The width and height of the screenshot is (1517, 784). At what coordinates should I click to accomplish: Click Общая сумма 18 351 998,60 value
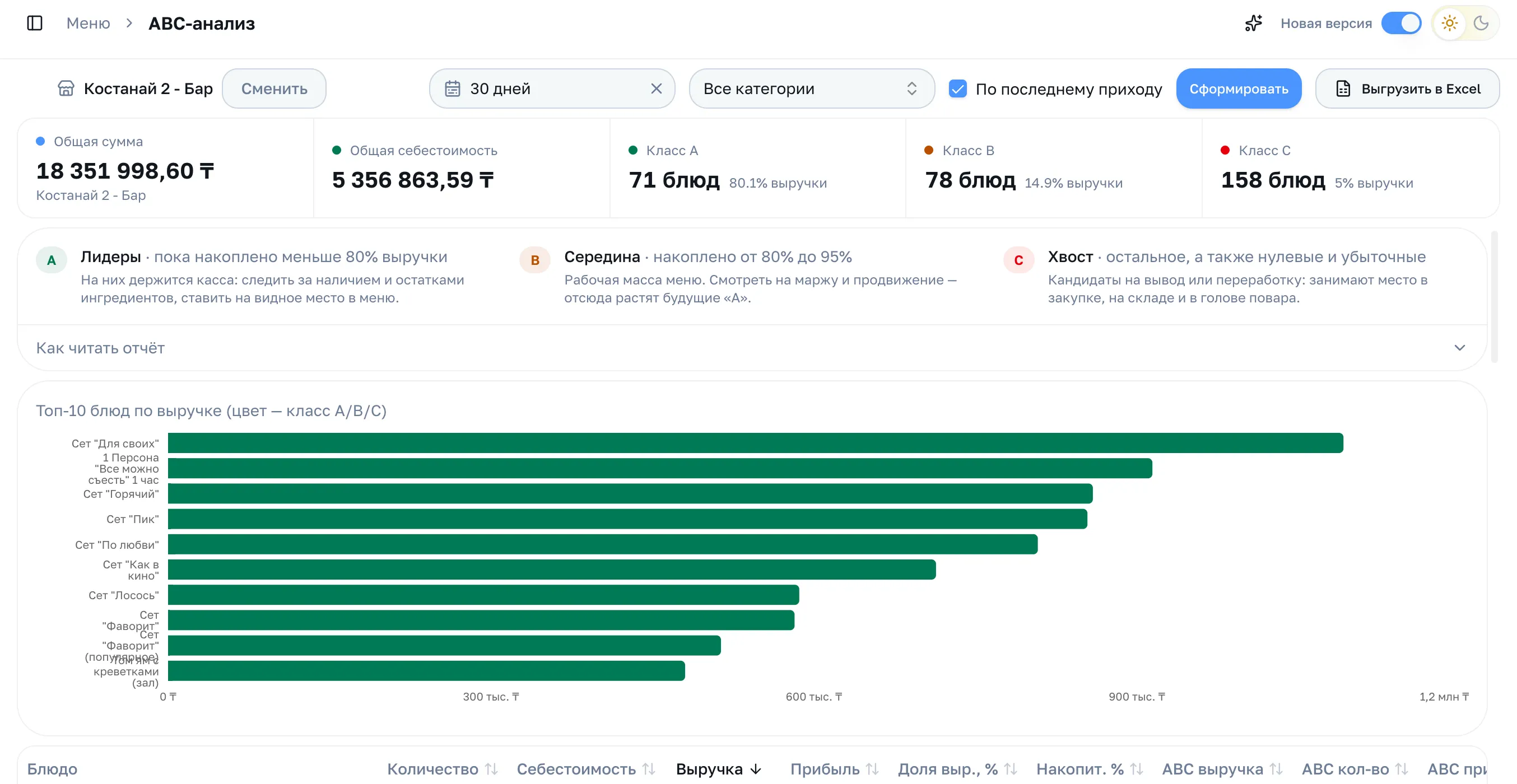pos(125,171)
